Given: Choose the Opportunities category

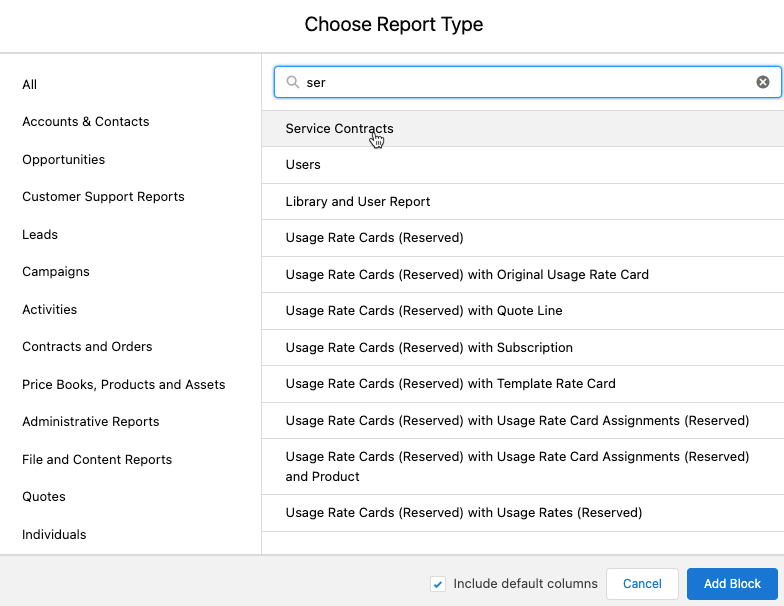Looking at the screenshot, I should tap(64, 160).
